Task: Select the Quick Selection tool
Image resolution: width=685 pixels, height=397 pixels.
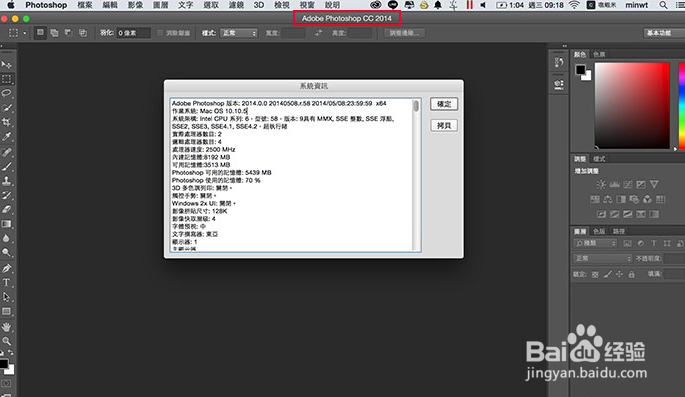Action: [x=6, y=108]
